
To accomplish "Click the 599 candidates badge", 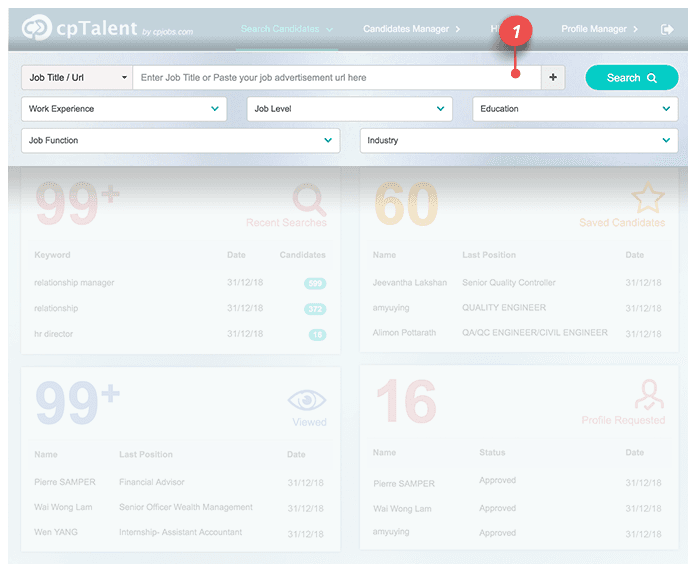I will point(315,283).
